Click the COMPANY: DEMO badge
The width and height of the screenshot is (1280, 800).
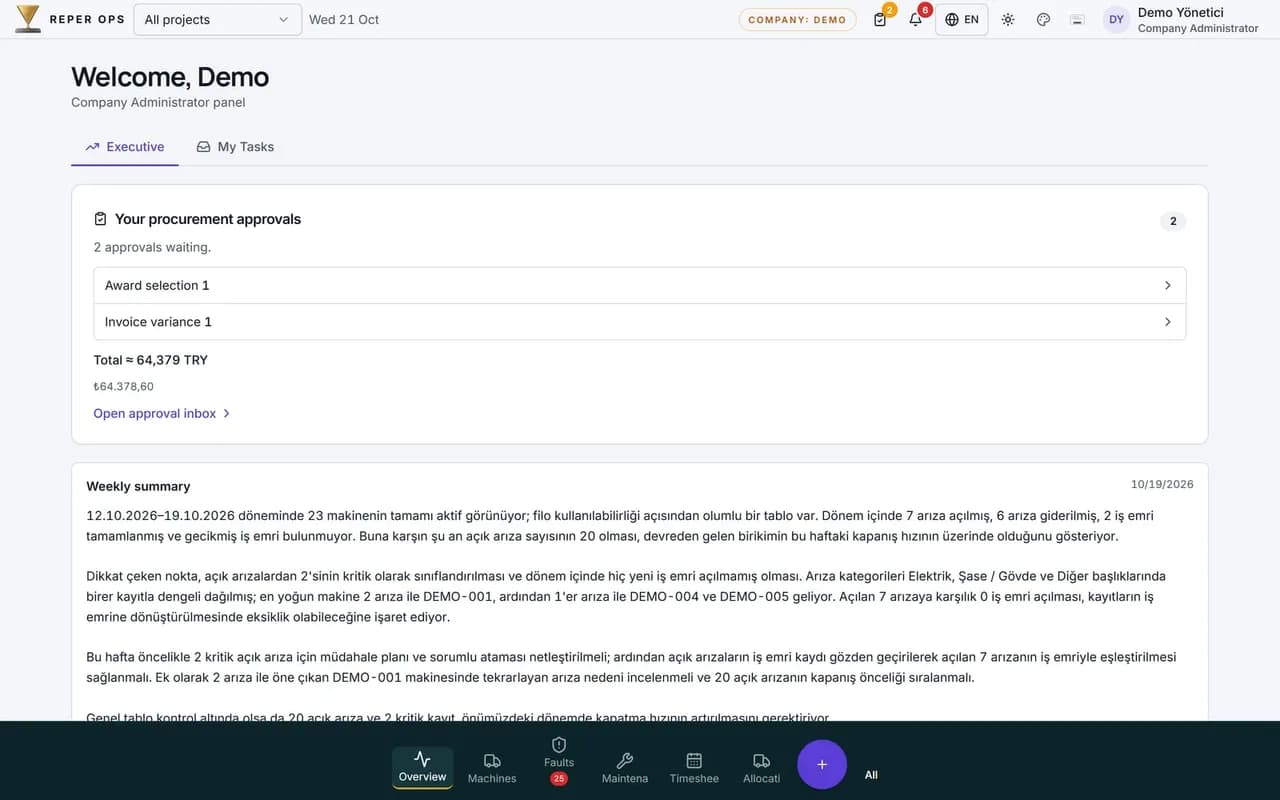797,19
